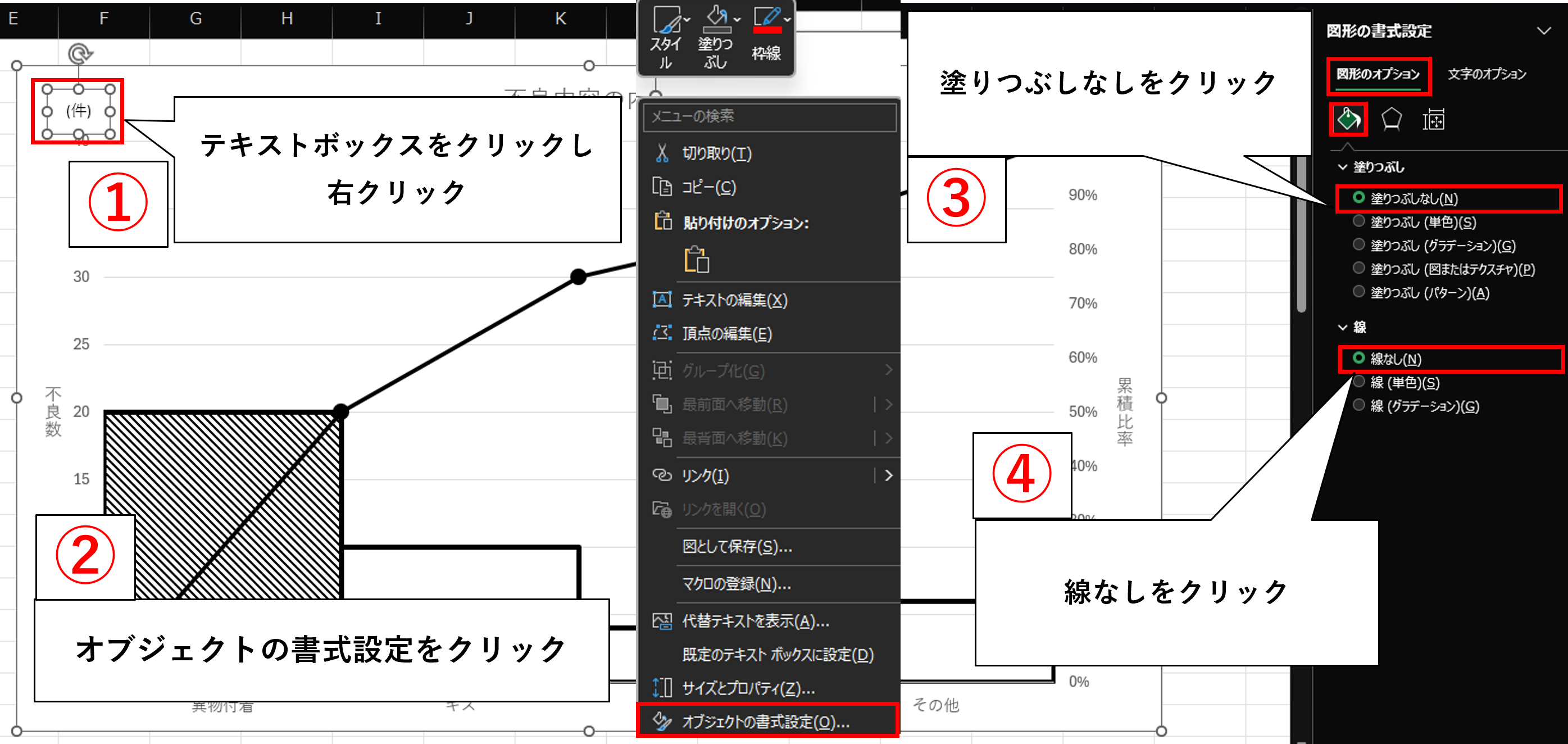This screenshot has width=1568, height=744.
Task: Select column header F
Action: pos(104,19)
